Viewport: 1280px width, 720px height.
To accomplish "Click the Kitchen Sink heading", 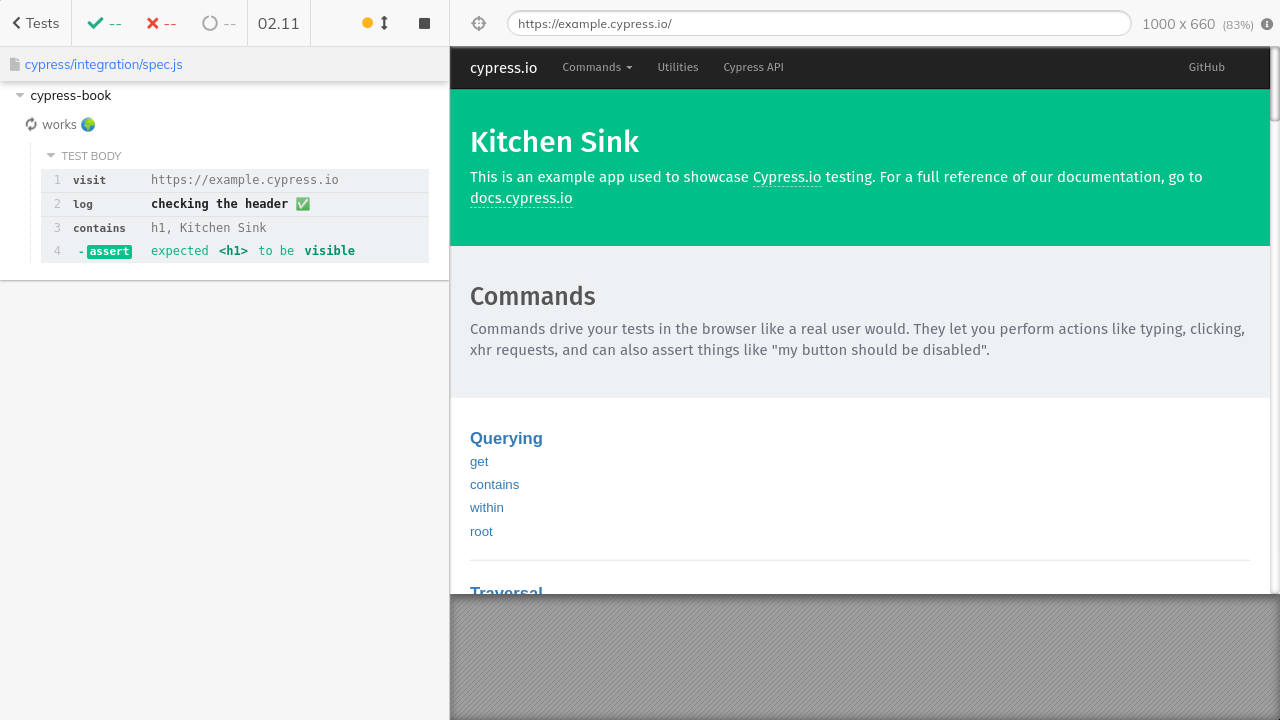I will (x=554, y=142).
